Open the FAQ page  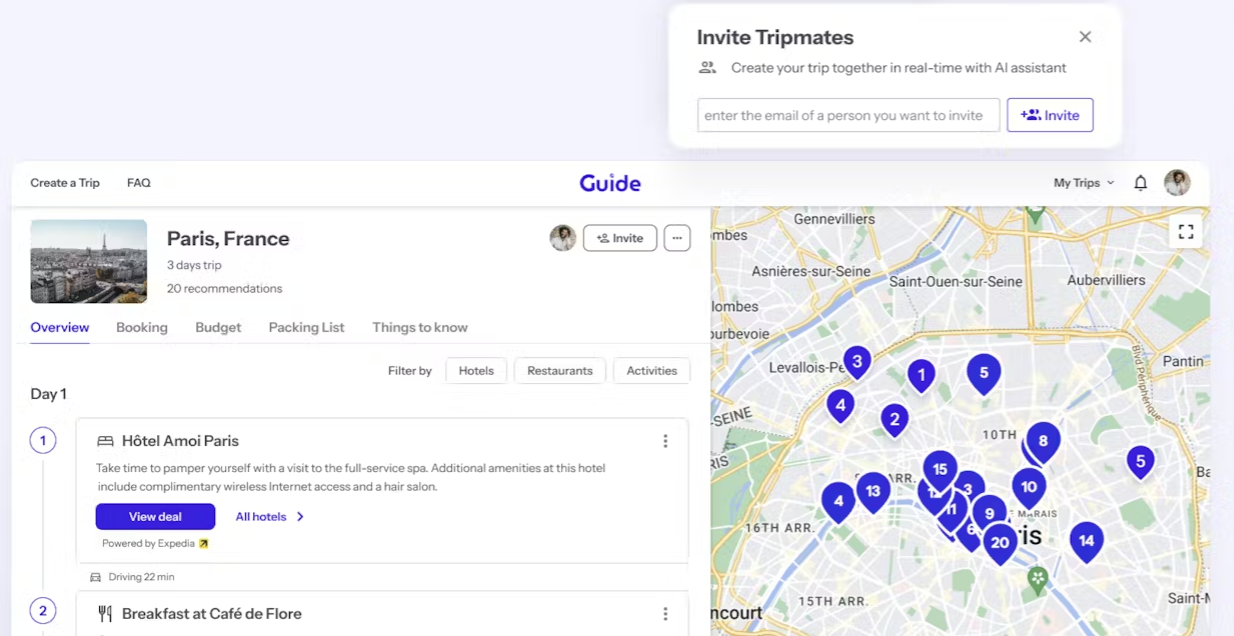pos(139,183)
